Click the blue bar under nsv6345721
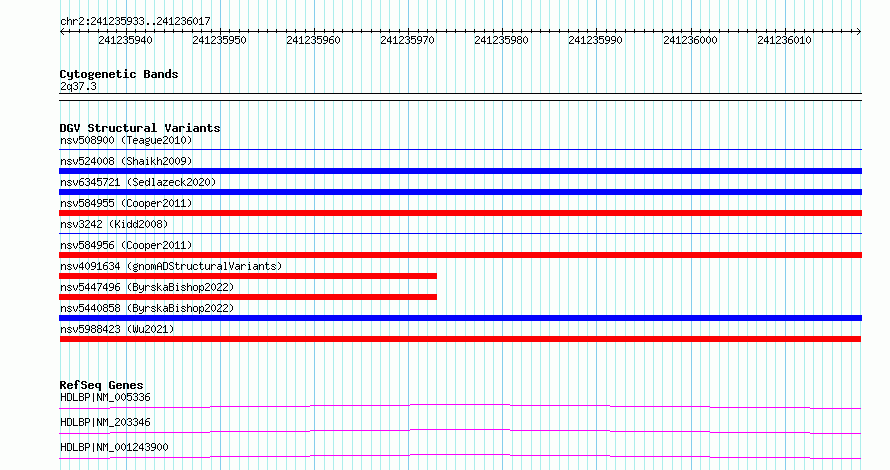 [460, 192]
